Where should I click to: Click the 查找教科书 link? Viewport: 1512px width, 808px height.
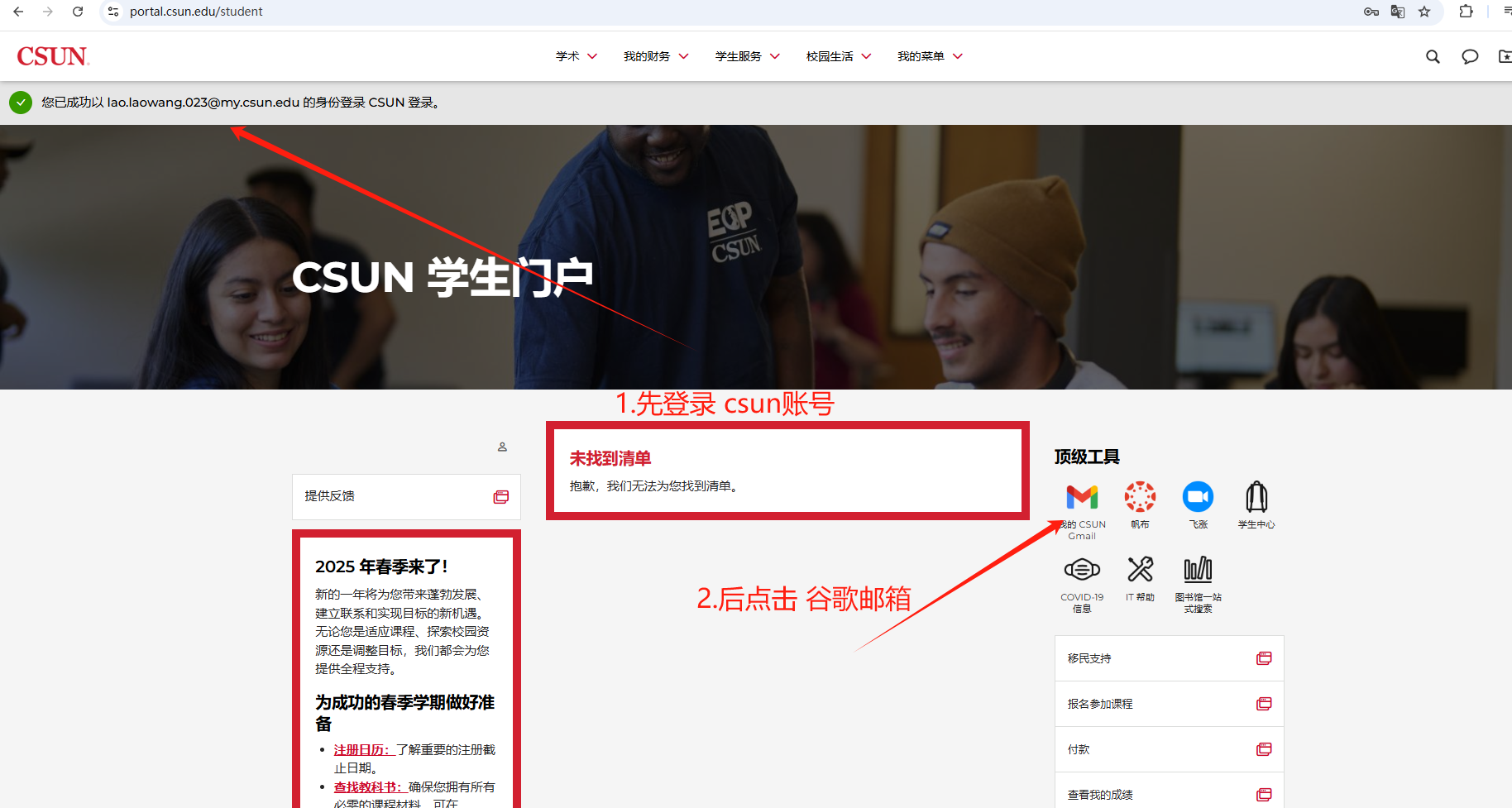(368, 787)
